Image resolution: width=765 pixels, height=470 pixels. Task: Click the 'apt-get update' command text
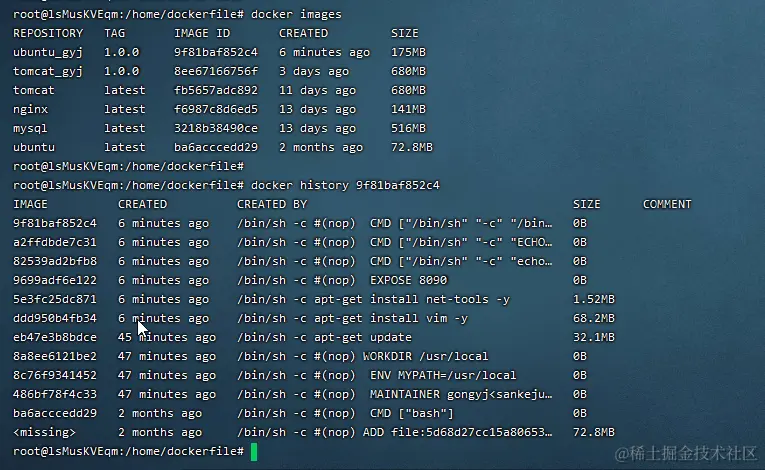[x=362, y=337]
